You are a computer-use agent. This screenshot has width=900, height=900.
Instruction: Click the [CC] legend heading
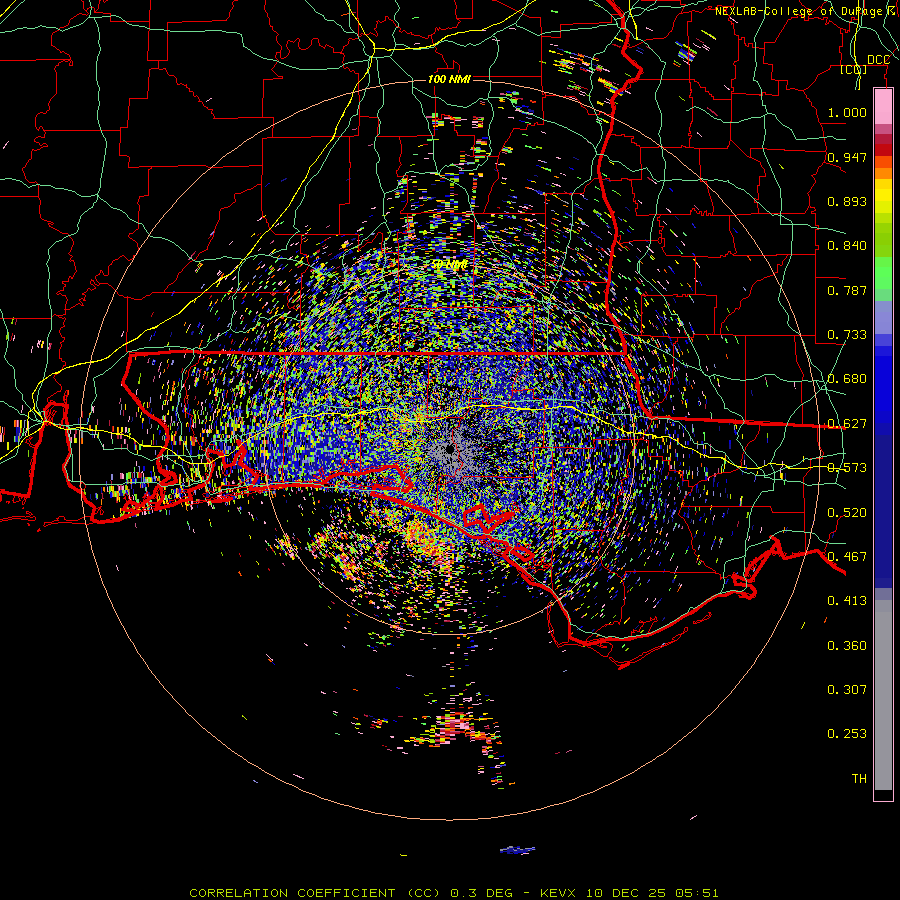(854, 69)
